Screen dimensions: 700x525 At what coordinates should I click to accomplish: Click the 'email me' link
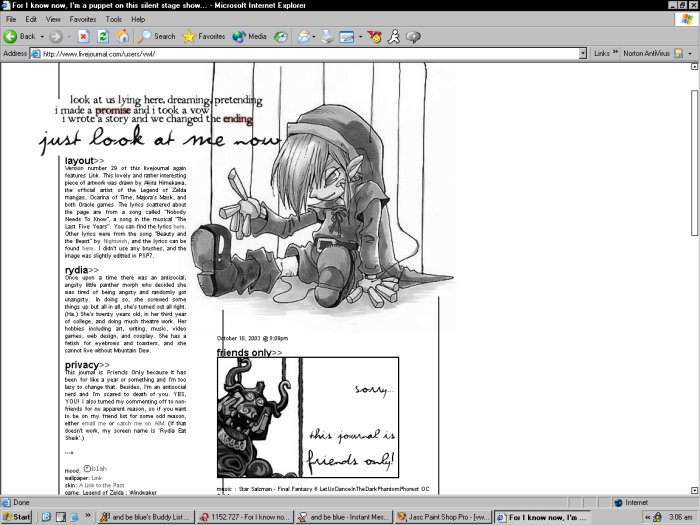point(94,423)
